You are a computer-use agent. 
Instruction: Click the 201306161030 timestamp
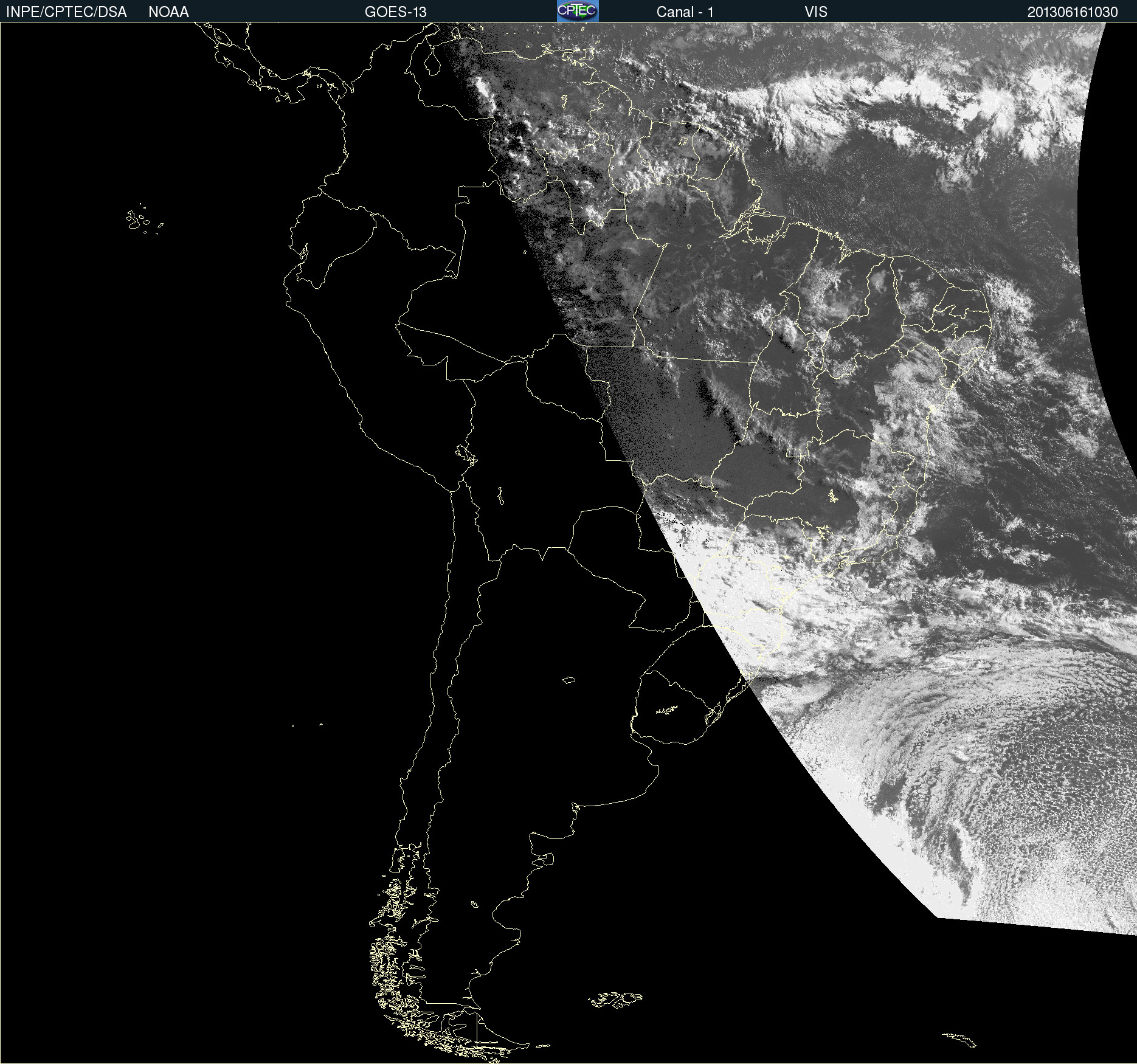coord(1073,12)
